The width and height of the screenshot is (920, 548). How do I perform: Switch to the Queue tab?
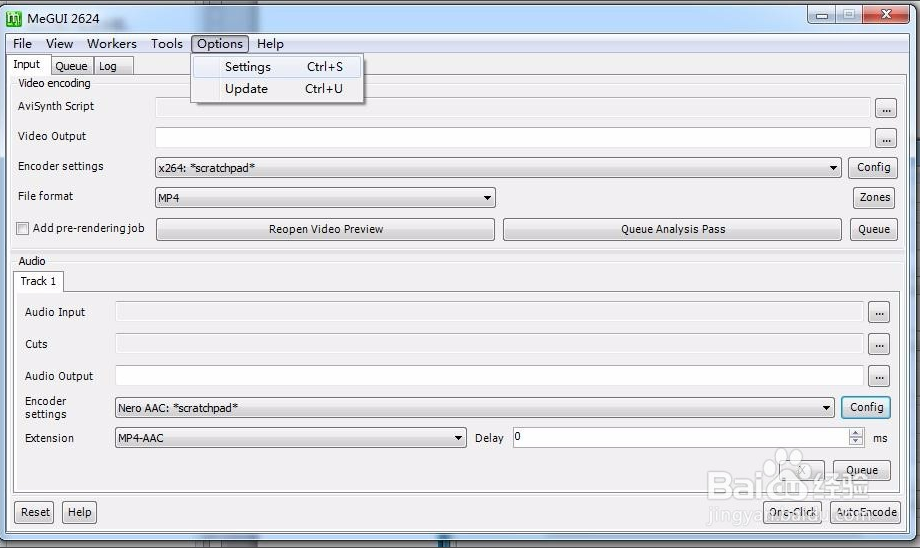pos(72,66)
